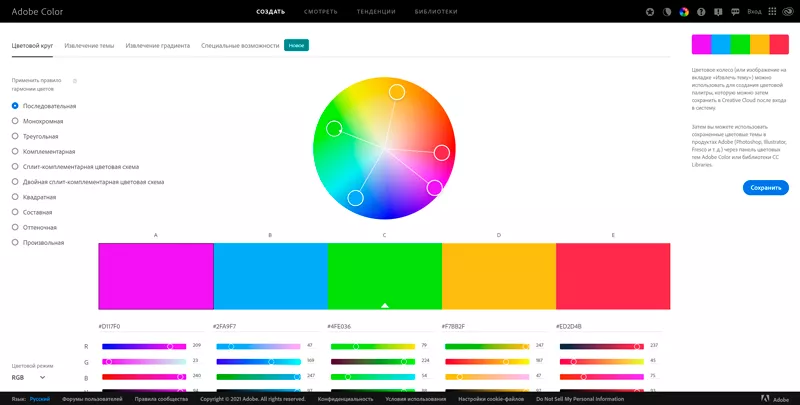Image resolution: width=800 pixels, height=405 pixels.
Task: Click the R slider for color #D117F0
Action: 144,346
